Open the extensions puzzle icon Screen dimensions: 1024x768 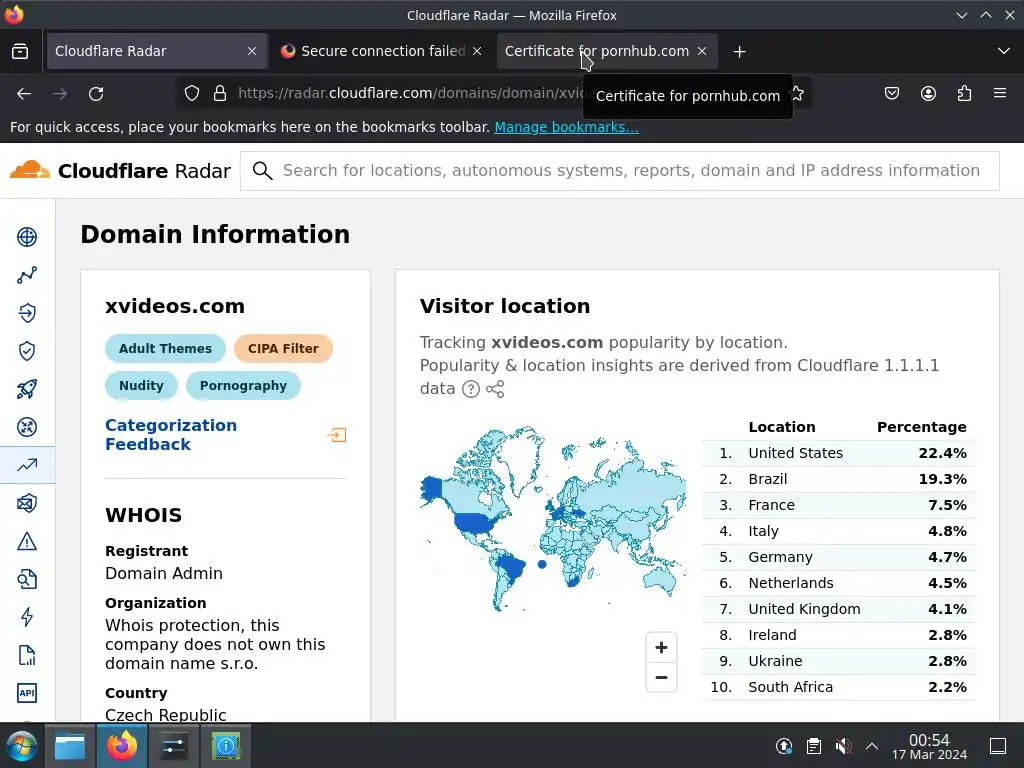(964, 93)
